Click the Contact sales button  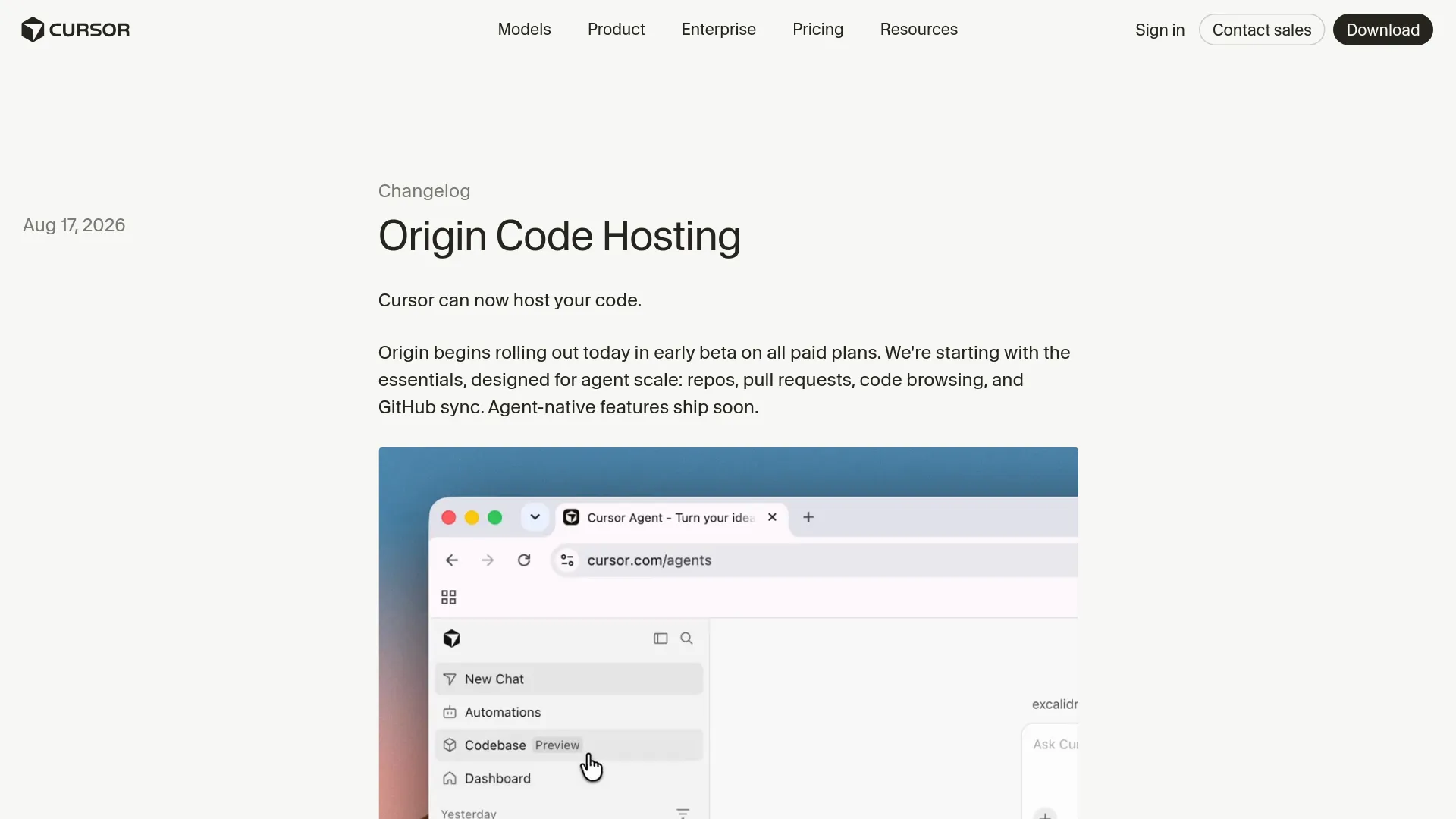point(1261,30)
